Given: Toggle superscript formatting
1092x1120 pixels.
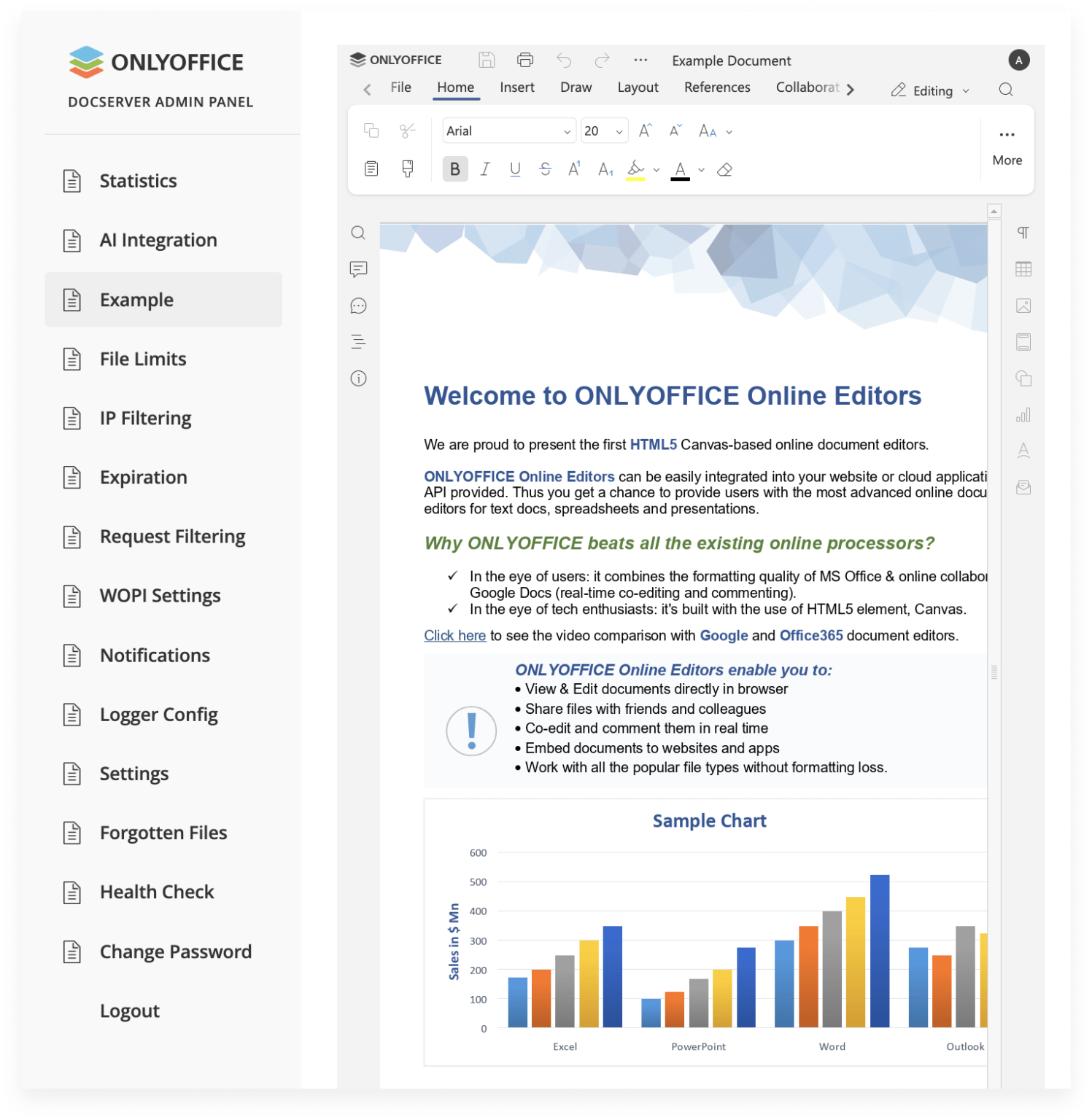Looking at the screenshot, I should tap(574, 168).
